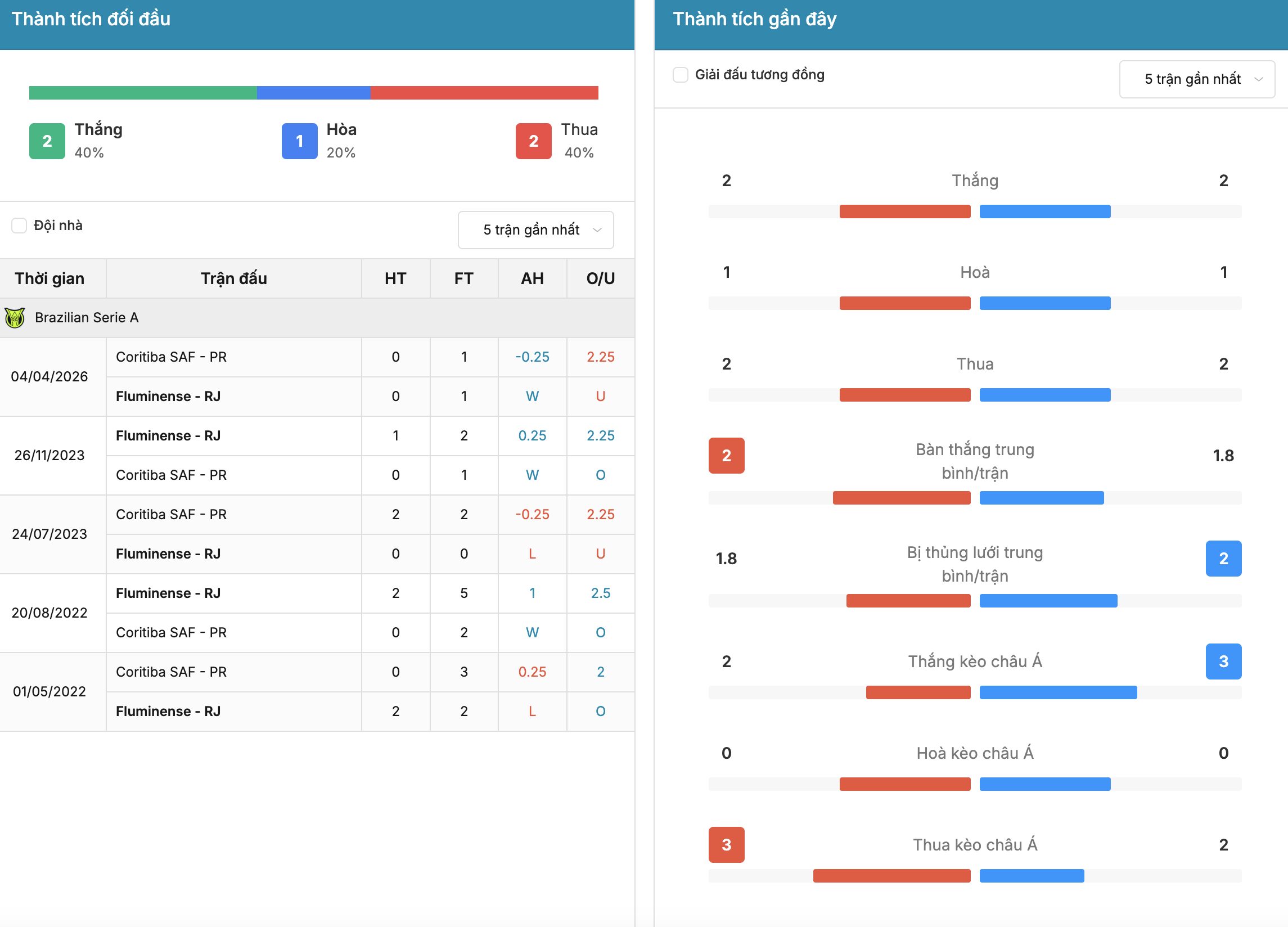This screenshot has height=927, width=1288.
Task: Click the O/U column header
Action: click(601, 278)
